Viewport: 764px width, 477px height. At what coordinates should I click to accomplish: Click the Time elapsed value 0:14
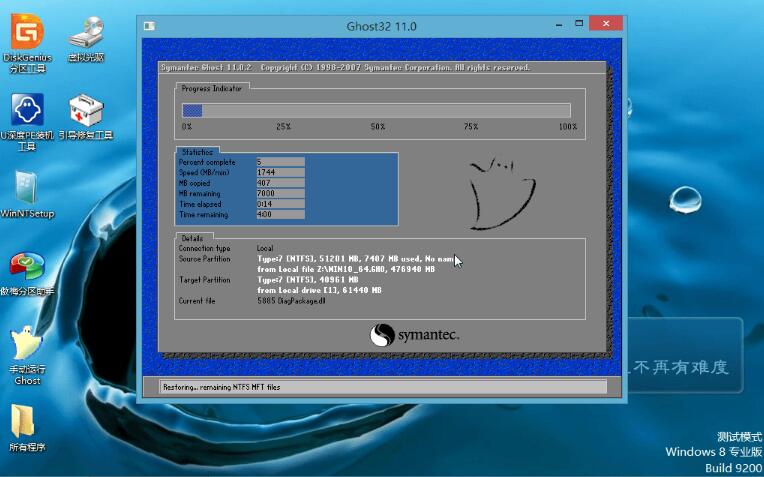coord(281,204)
